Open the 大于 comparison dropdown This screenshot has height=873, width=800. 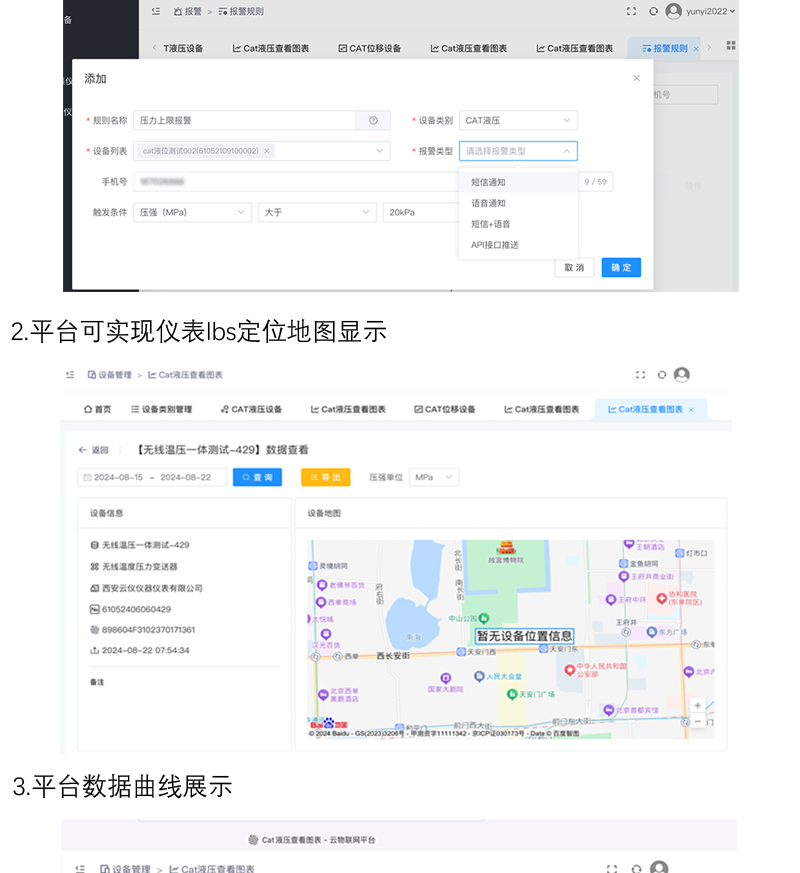[316, 212]
